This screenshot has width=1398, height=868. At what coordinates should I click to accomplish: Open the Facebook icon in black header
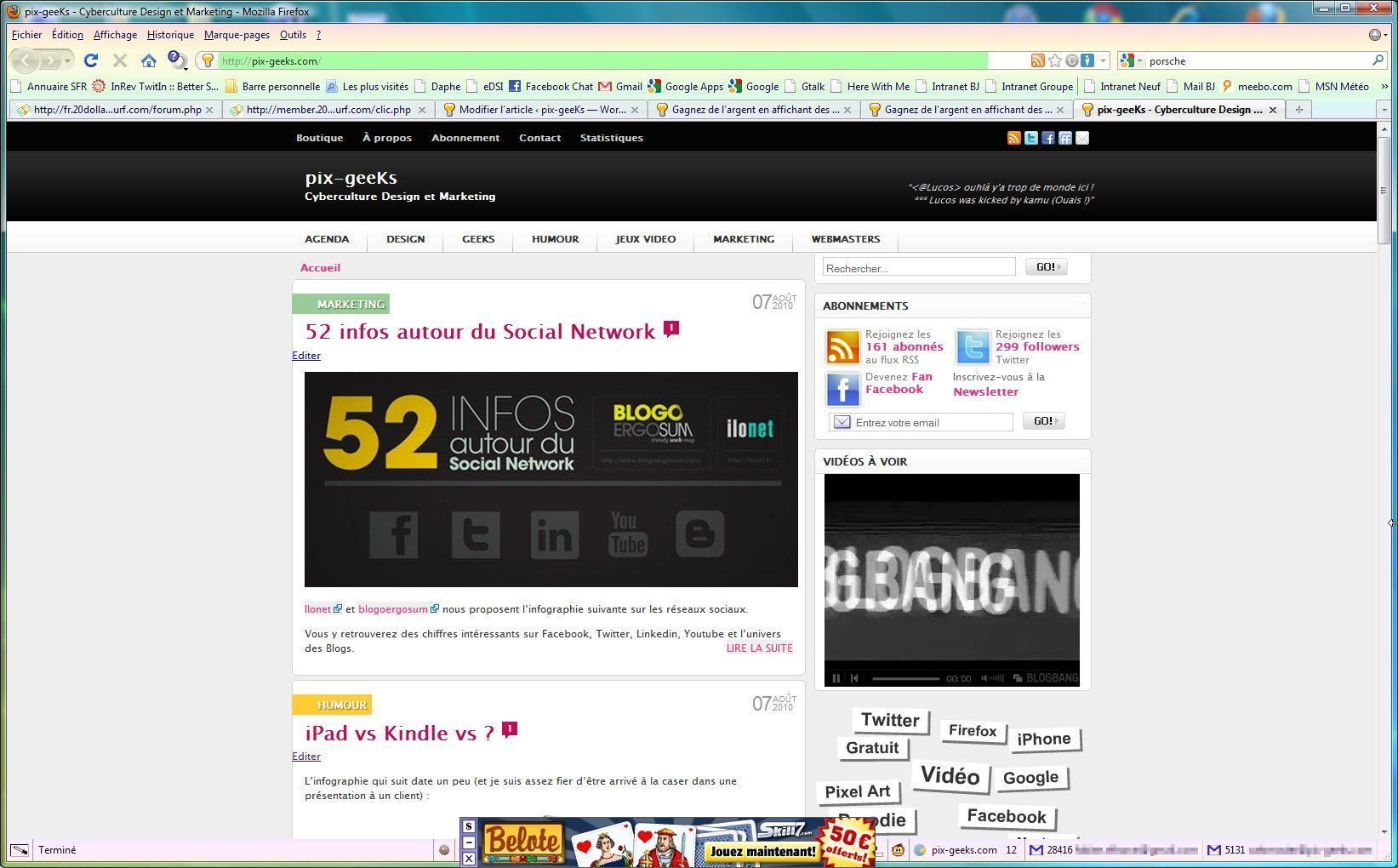[x=1047, y=138]
